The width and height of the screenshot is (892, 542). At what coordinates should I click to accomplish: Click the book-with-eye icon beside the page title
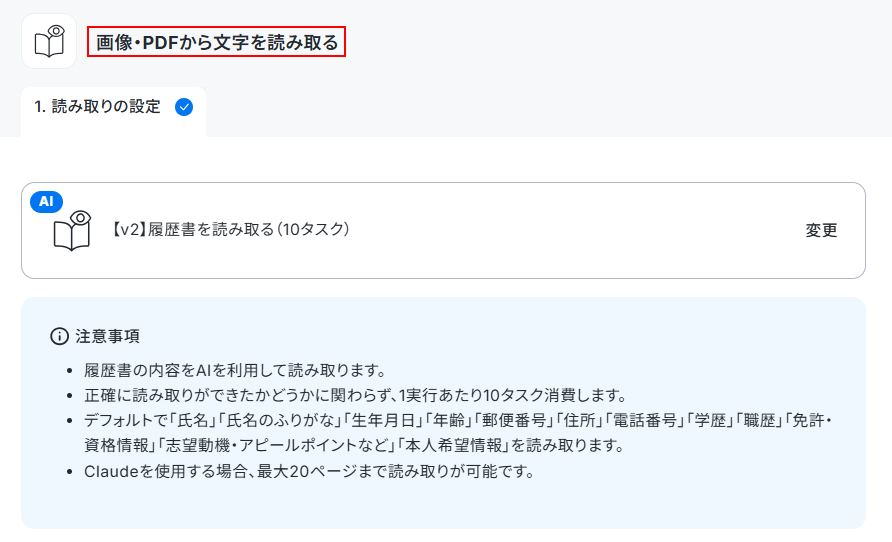pyautogui.click(x=49, y=41)
